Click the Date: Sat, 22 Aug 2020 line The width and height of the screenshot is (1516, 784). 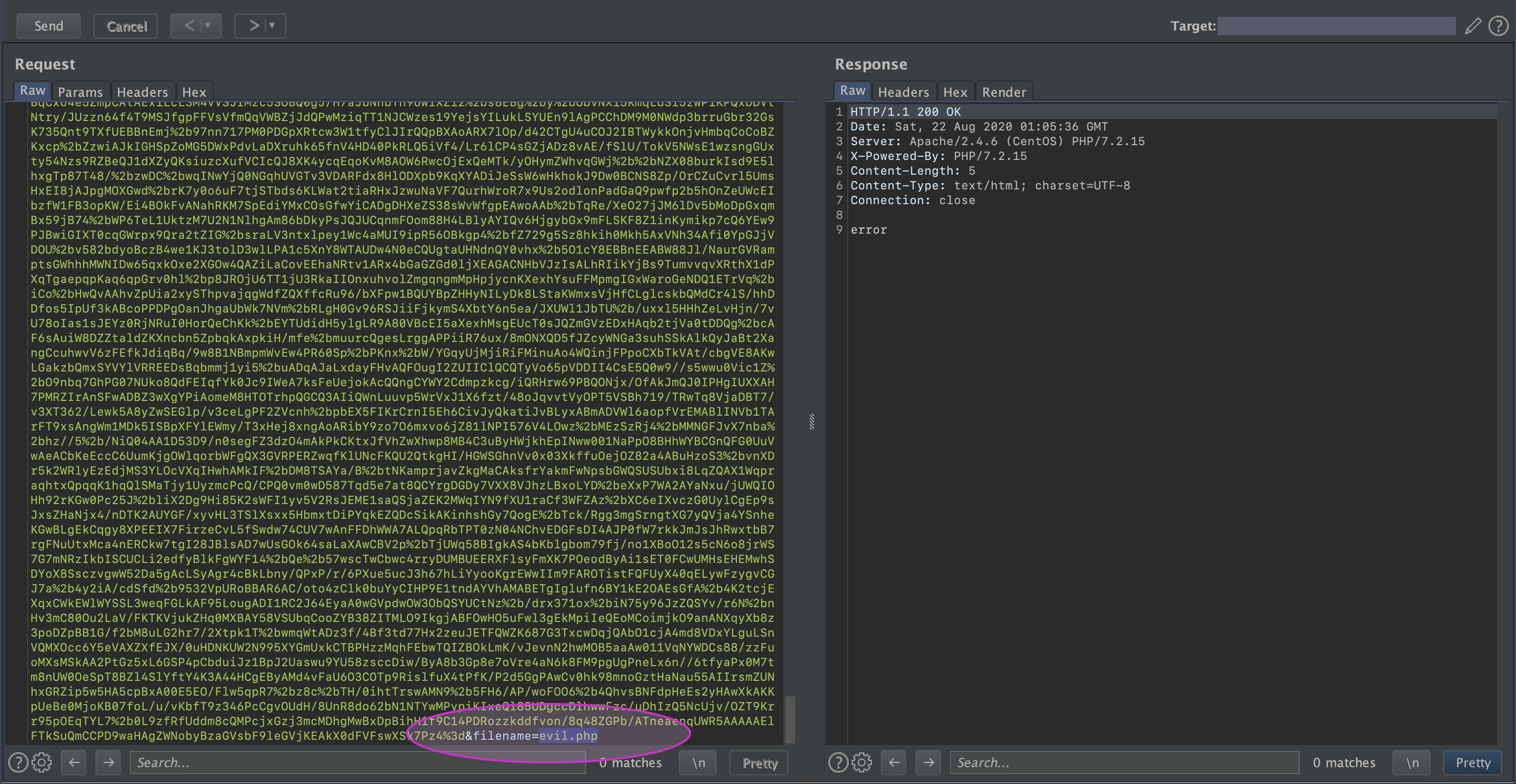(x=979, y=126)
